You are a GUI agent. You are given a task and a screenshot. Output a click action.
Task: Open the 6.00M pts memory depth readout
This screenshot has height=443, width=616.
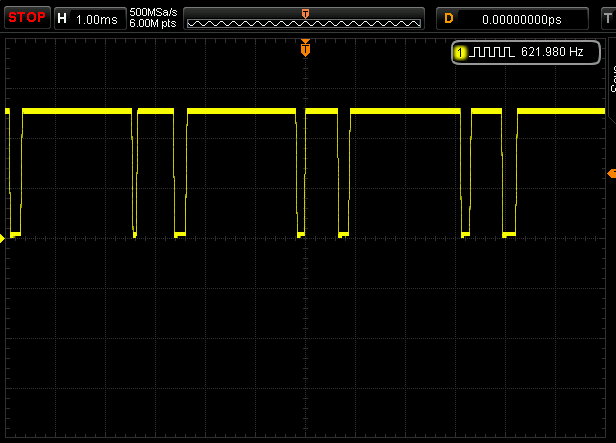pos(152,24)
